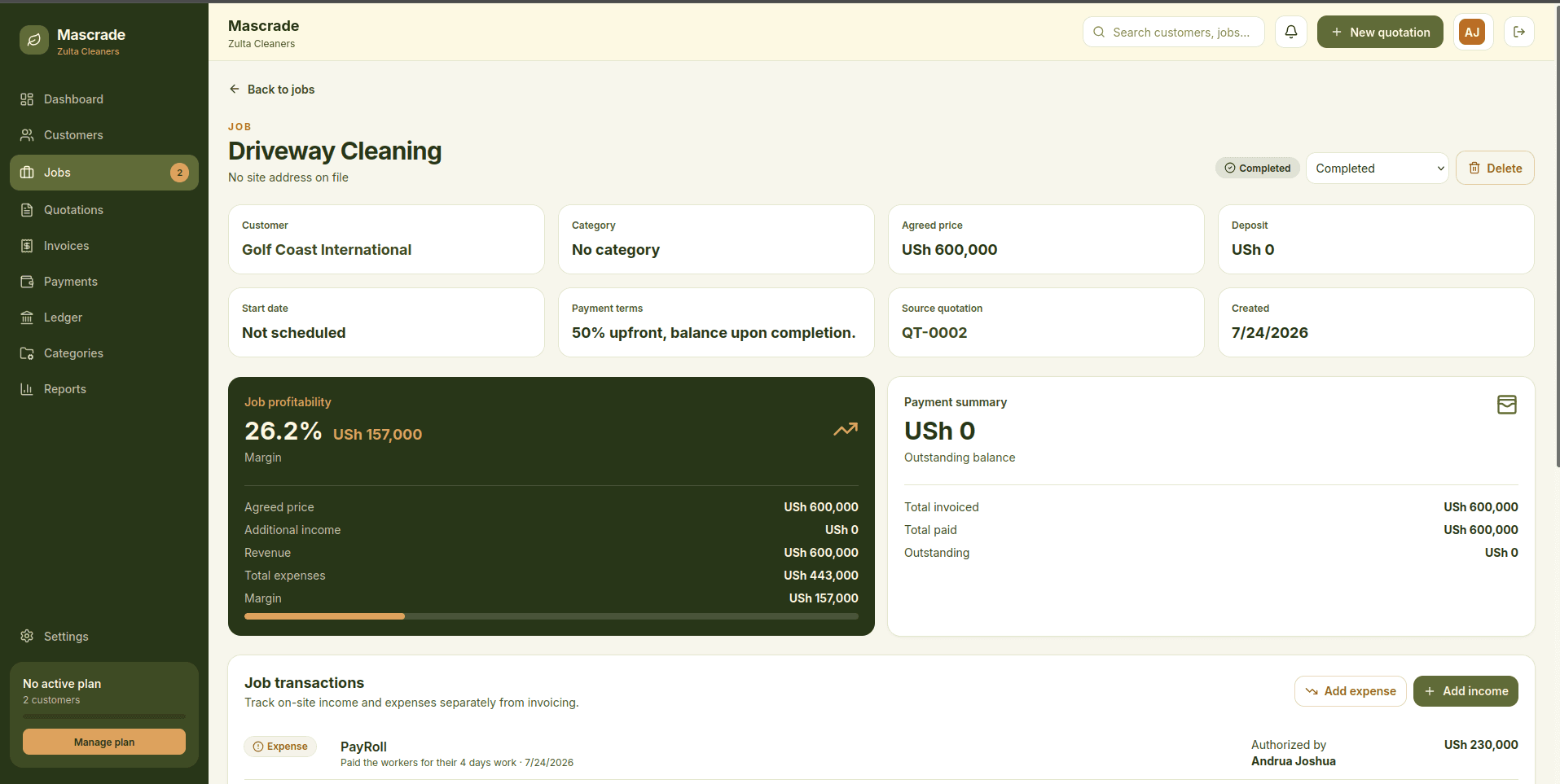Click the Add expense button
This screenshot has width=1560, height=784.
1350,691
